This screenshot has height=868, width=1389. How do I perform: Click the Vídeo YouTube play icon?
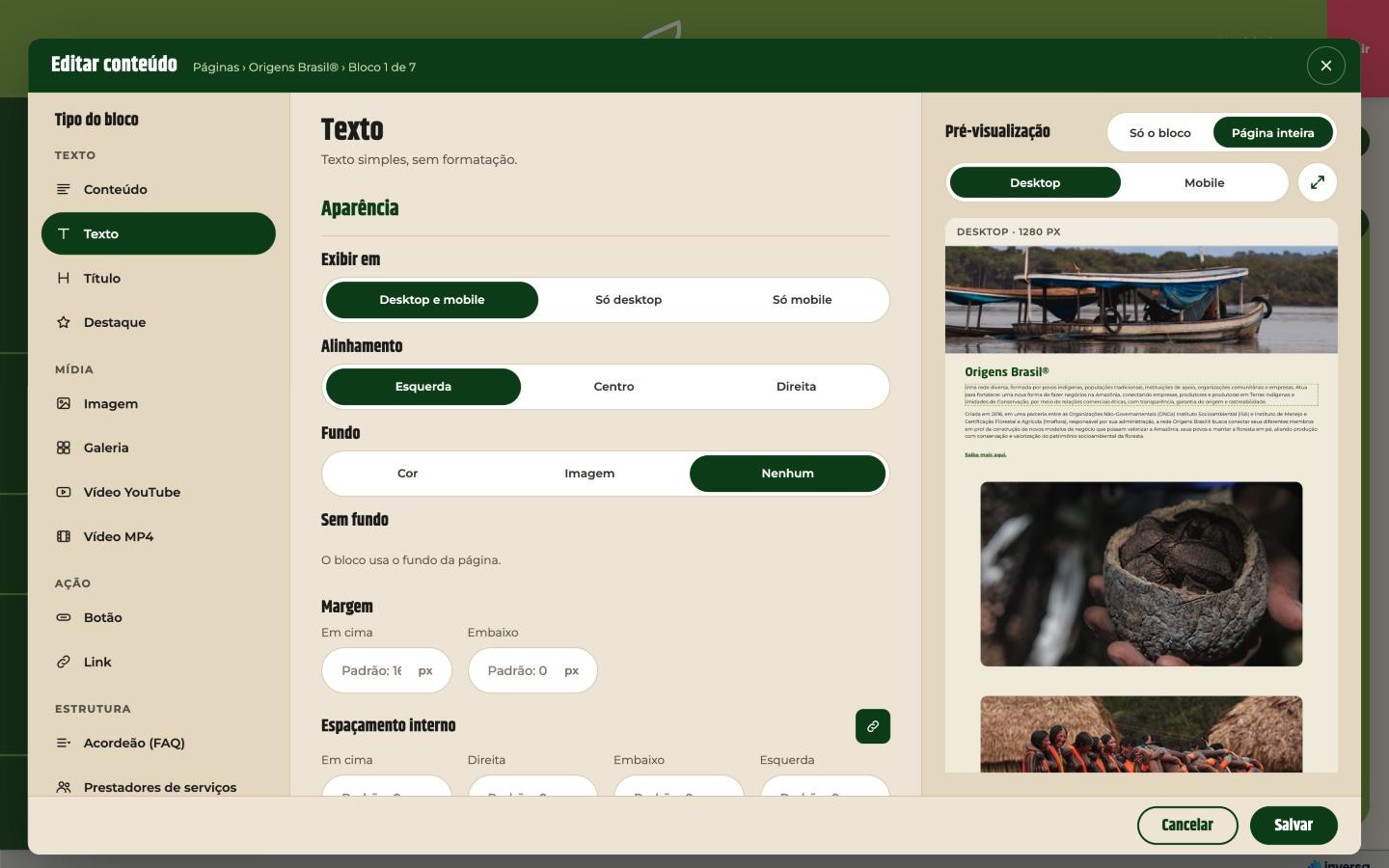(x=64, y=492)
